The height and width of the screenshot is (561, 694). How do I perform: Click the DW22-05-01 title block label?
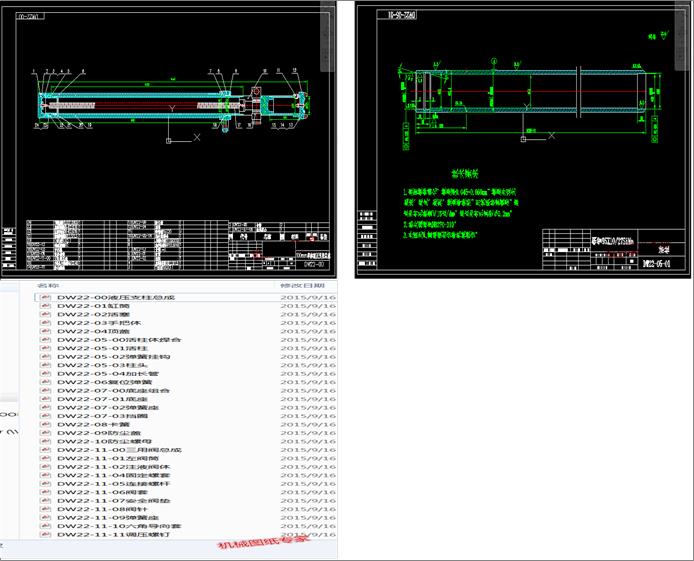pos(657,264)
